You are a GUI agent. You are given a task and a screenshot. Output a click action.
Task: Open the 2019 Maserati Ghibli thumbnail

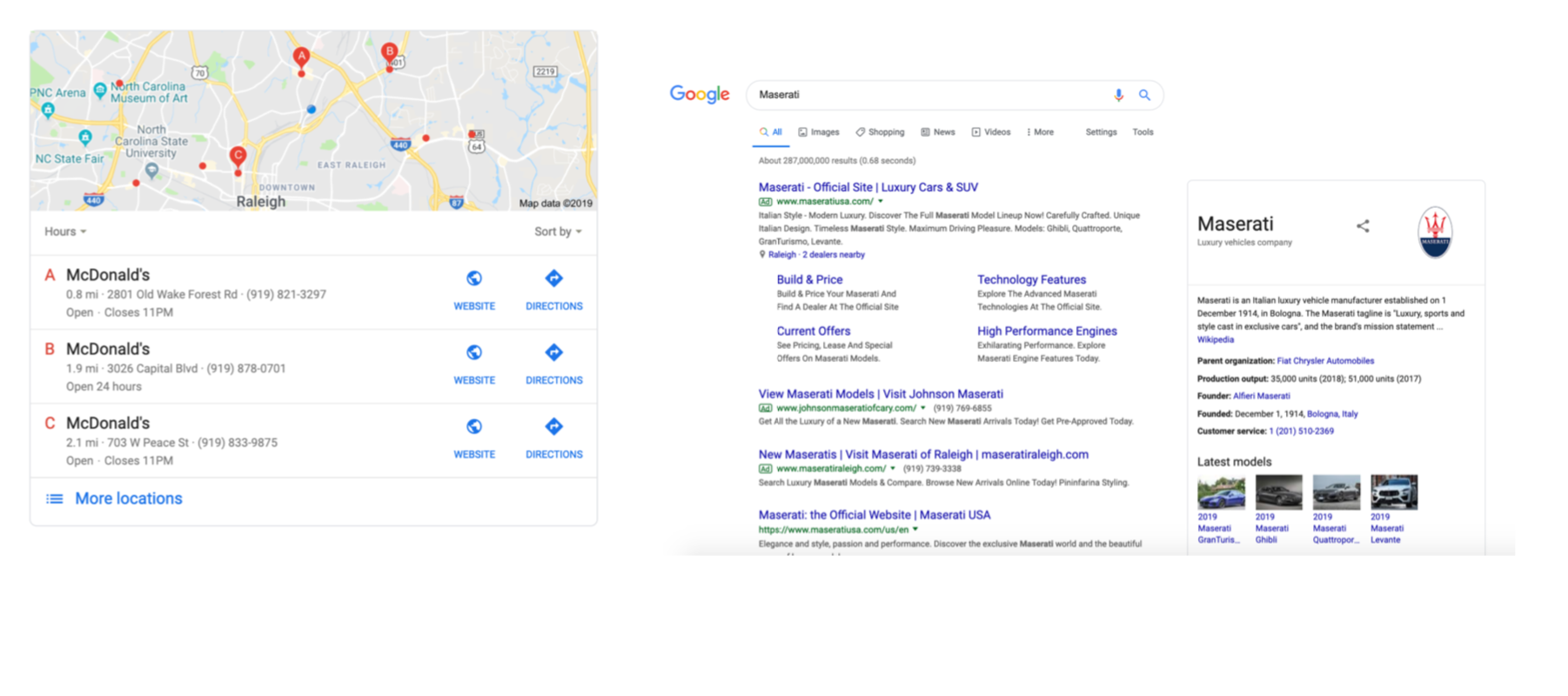click(1278, 492)
